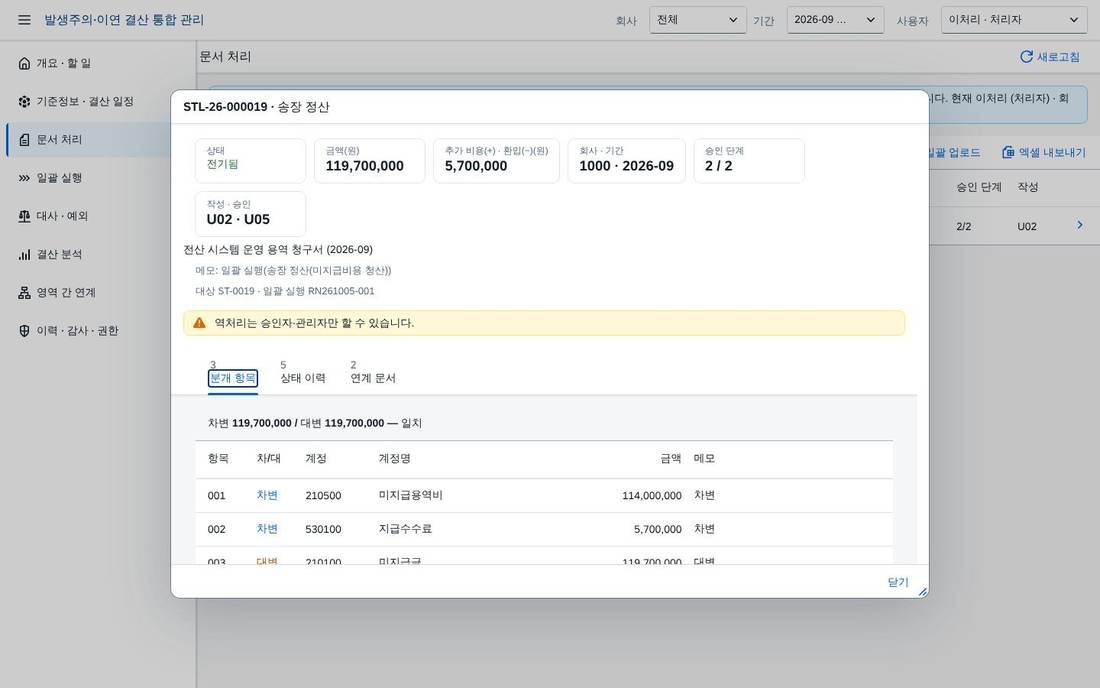Expand the 회사 dropdown showing 전체
This screenshot has height=688, width=1100.
(697, 20)
